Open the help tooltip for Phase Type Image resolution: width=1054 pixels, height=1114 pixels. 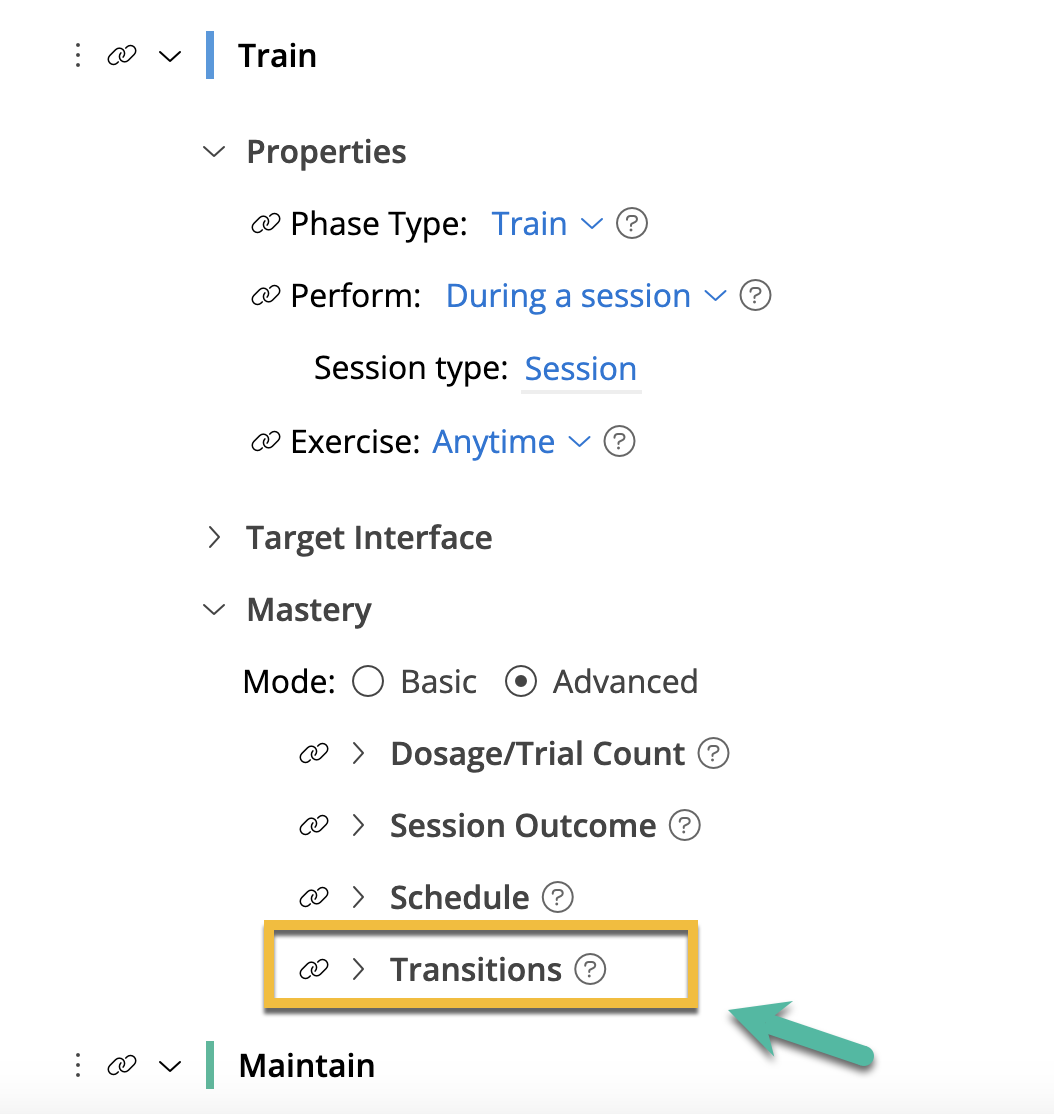pos(632,224)
